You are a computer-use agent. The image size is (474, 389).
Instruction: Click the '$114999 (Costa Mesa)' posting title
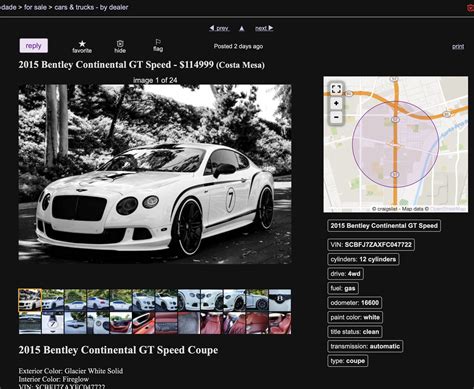coord(222,65)
